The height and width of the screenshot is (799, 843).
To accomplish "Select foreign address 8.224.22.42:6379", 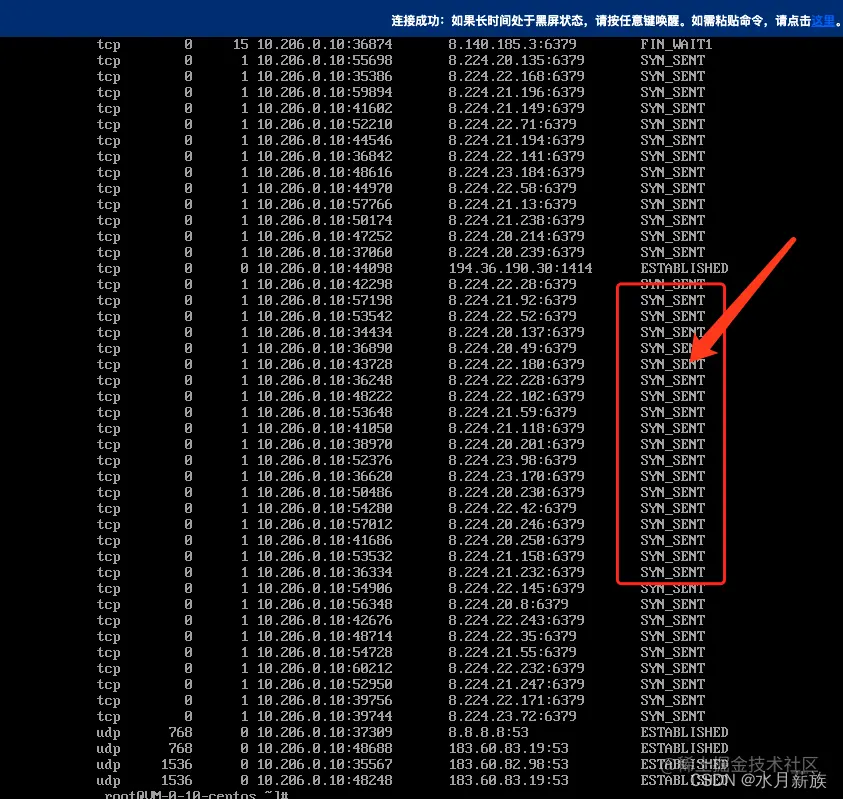I will (x=512, y=508).
